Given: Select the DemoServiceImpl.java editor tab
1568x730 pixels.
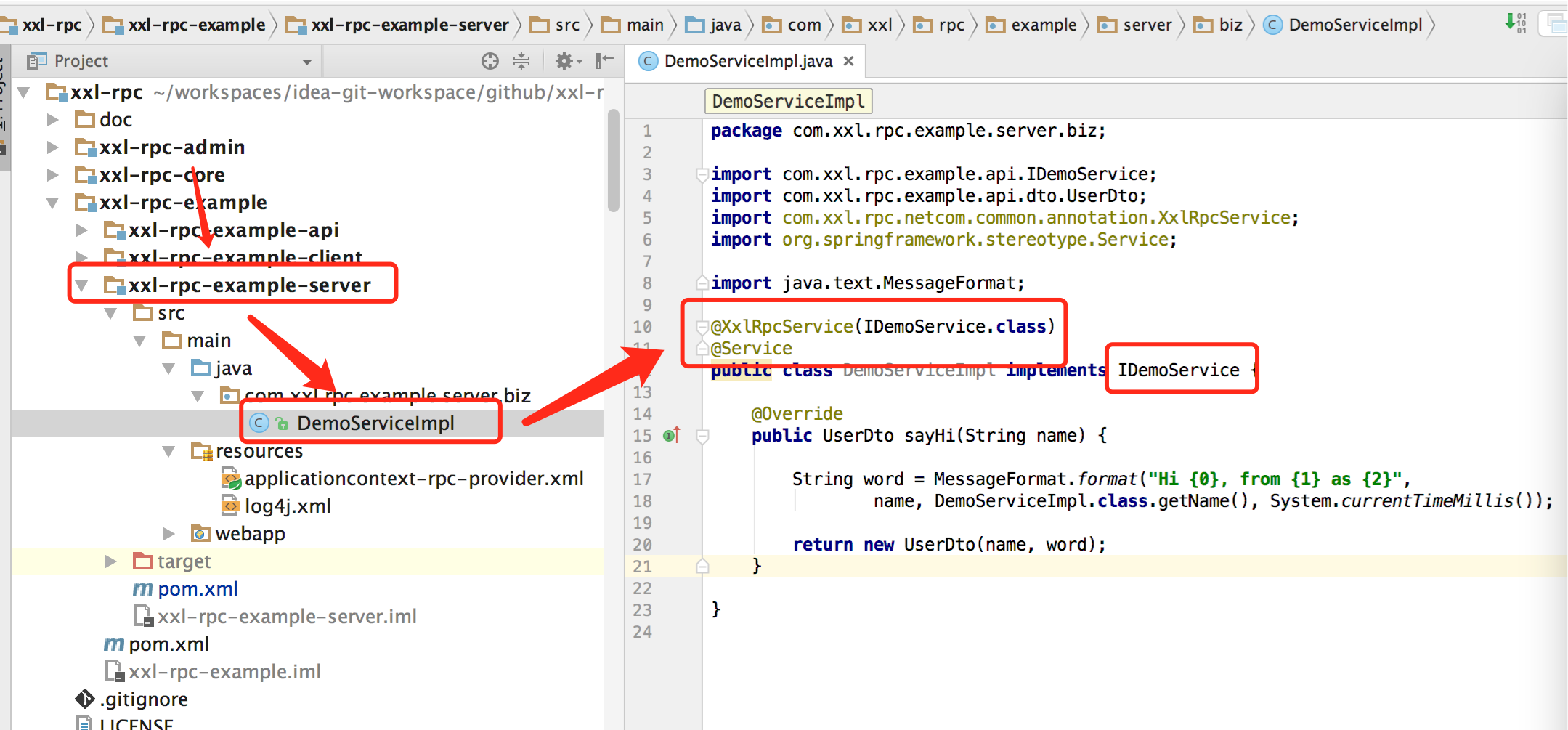Looking at the screenshot, I should tap(748, 61).
